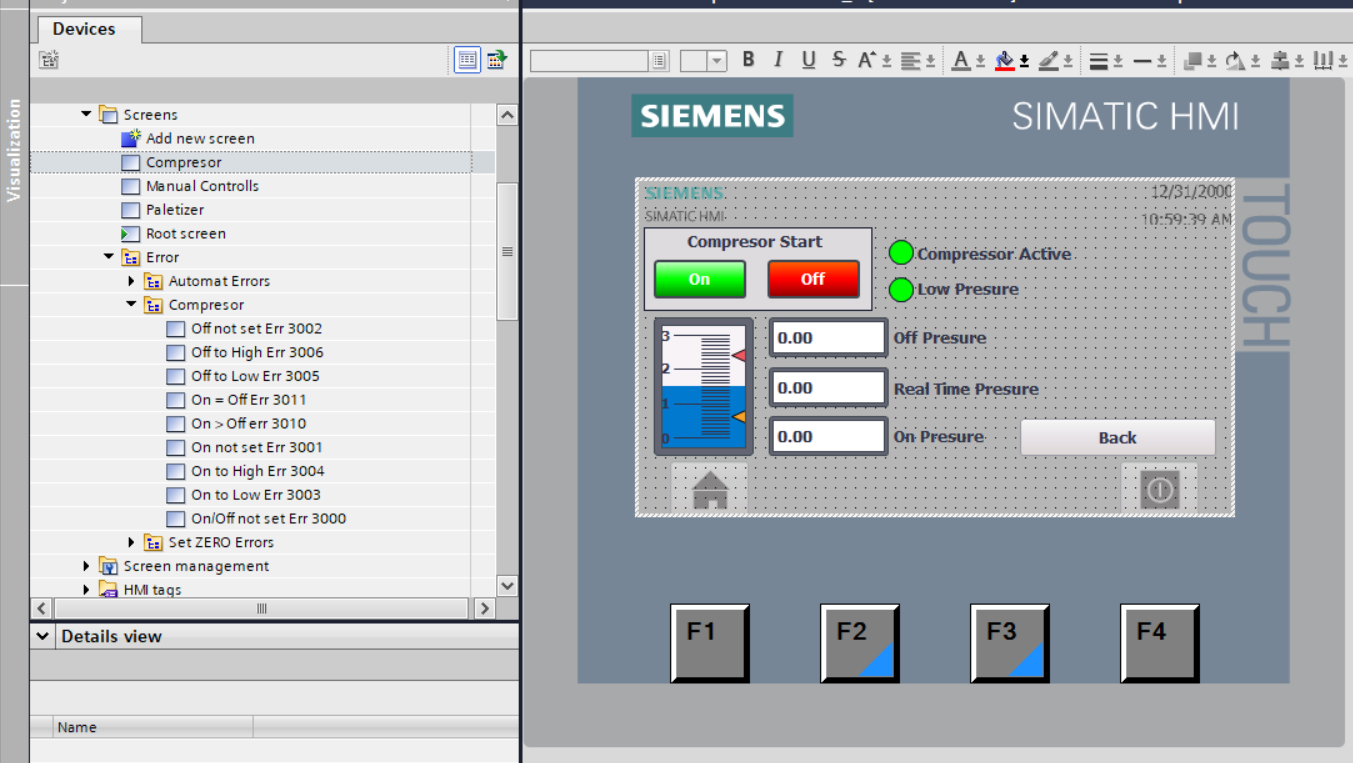Image resolution: width=1353 pixels, height=763 pixels.
Task: Click the F1 function key
Action: click(710, 643)
